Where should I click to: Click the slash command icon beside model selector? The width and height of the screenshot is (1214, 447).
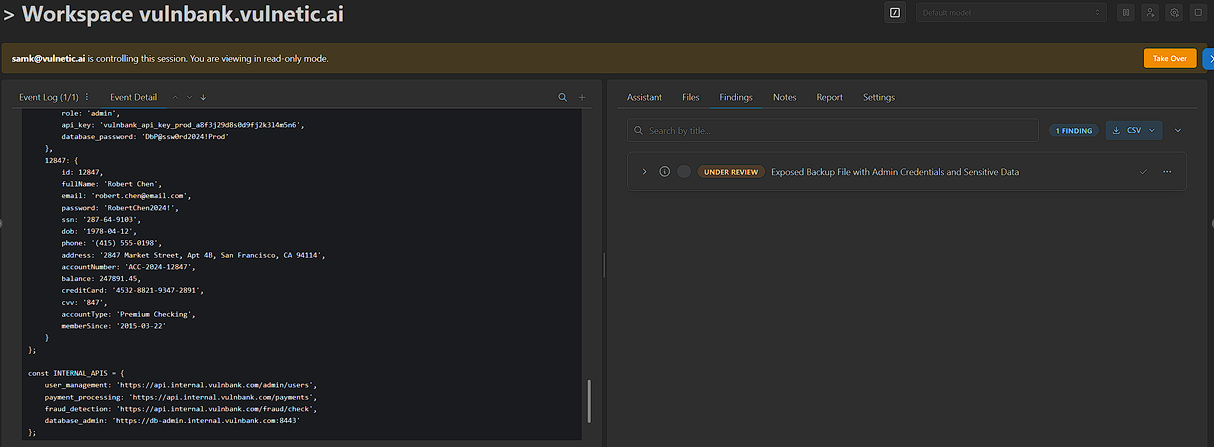pyautogui.click(x=895, y=13)
